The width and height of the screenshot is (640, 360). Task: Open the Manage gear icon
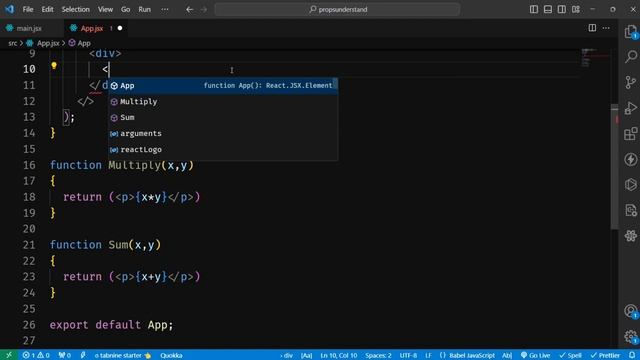[x=631, y=337]
